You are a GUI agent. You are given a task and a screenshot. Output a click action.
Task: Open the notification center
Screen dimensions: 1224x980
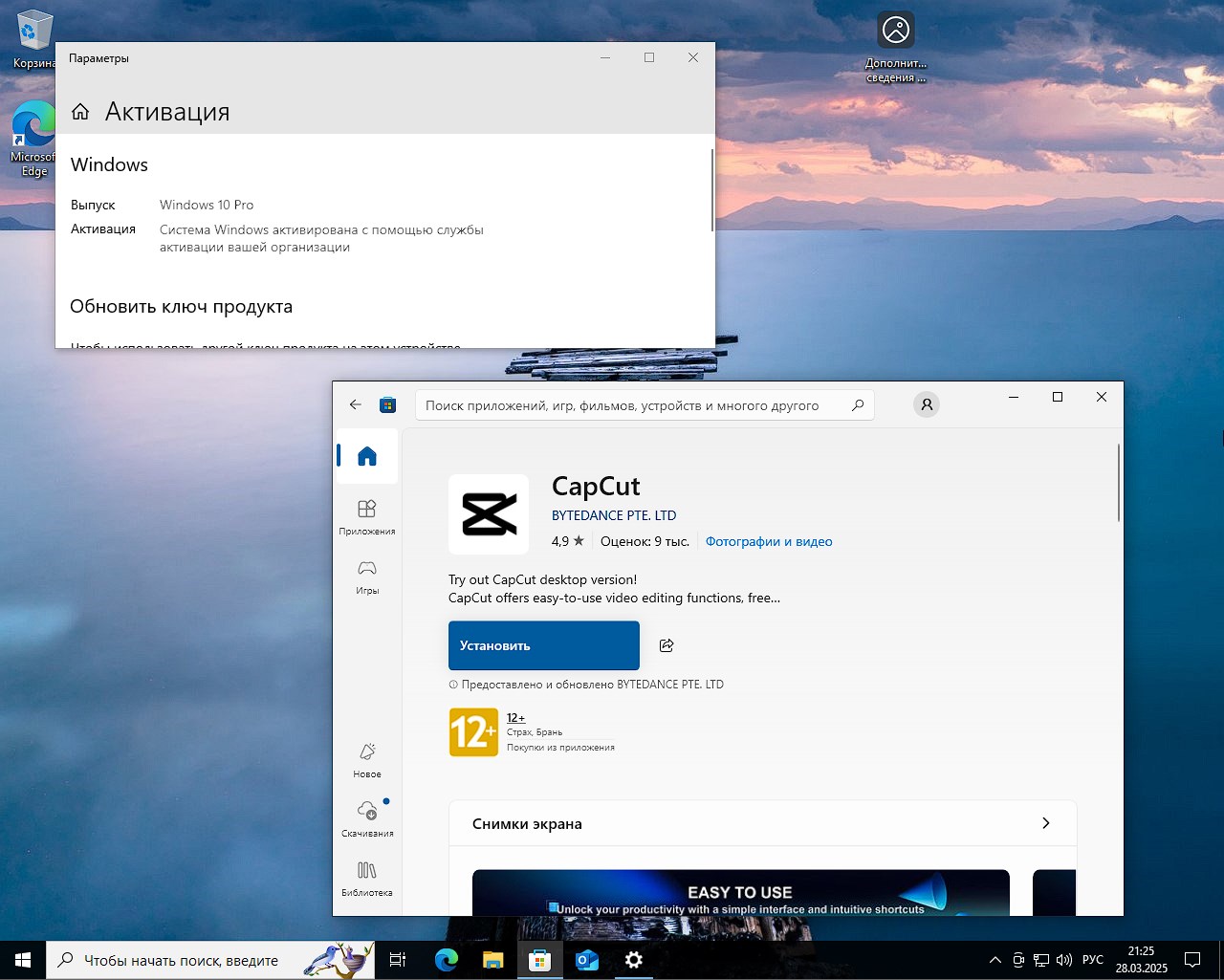[x=1192, y=960]
